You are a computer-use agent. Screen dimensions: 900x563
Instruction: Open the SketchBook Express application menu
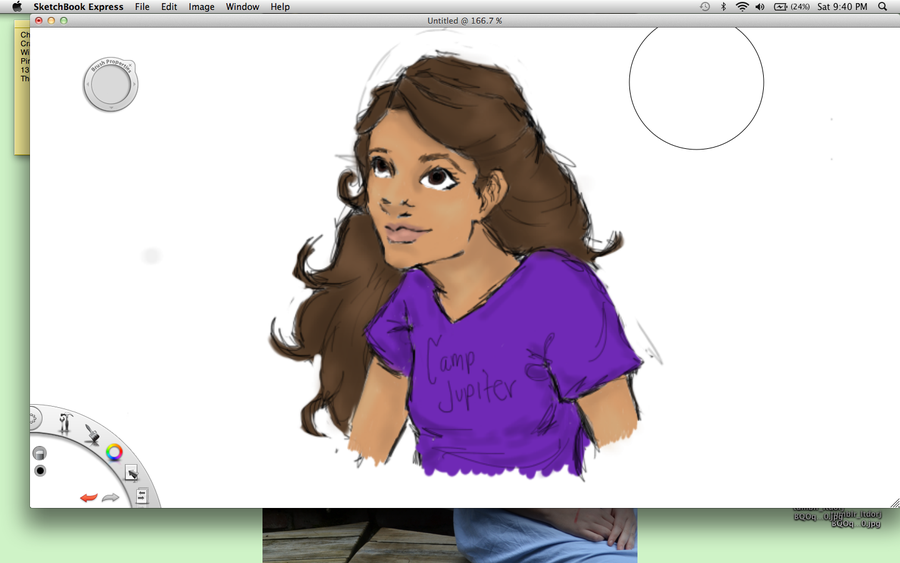pos(78,7)
